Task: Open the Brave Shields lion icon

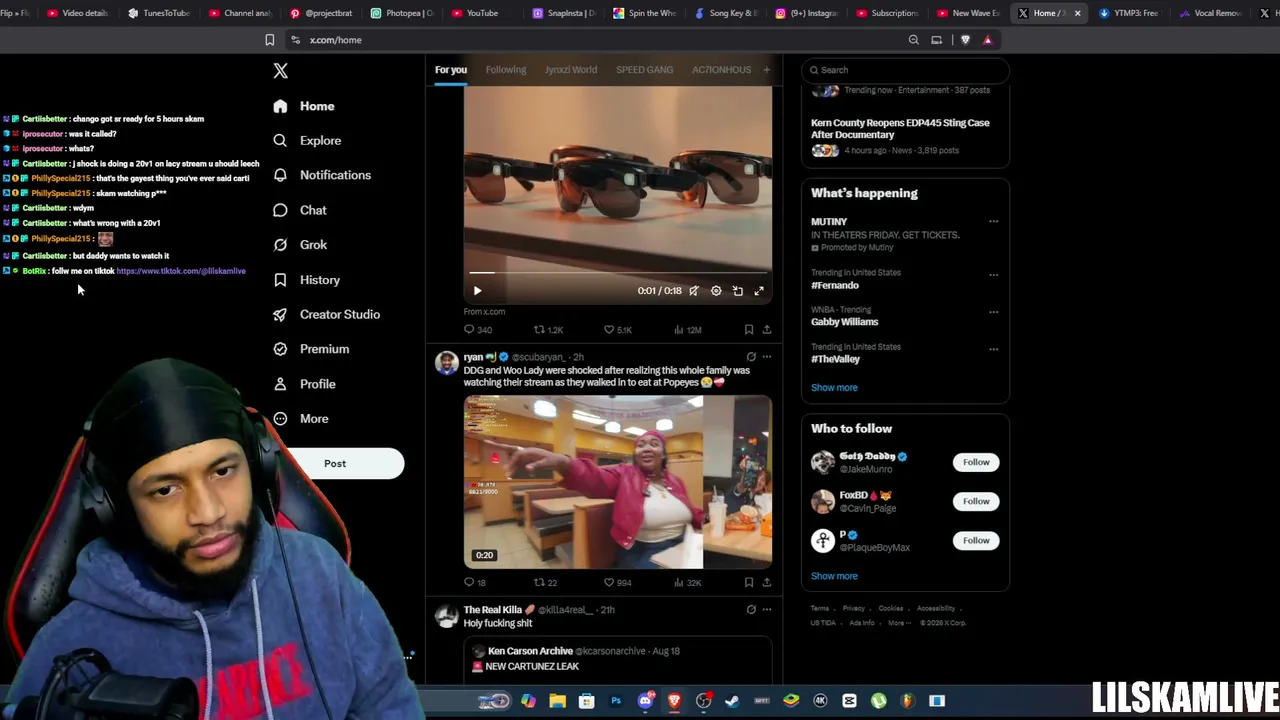Action: 965,40
